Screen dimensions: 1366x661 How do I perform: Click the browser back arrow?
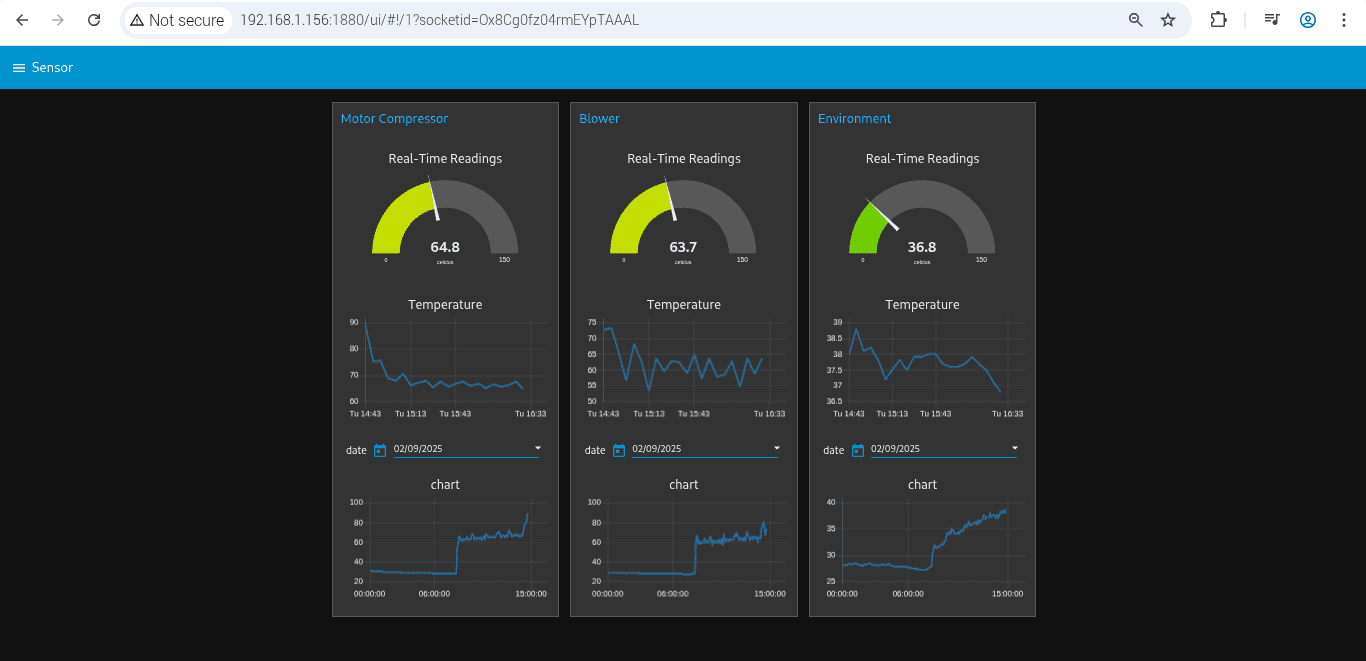(x=22, y=20)
